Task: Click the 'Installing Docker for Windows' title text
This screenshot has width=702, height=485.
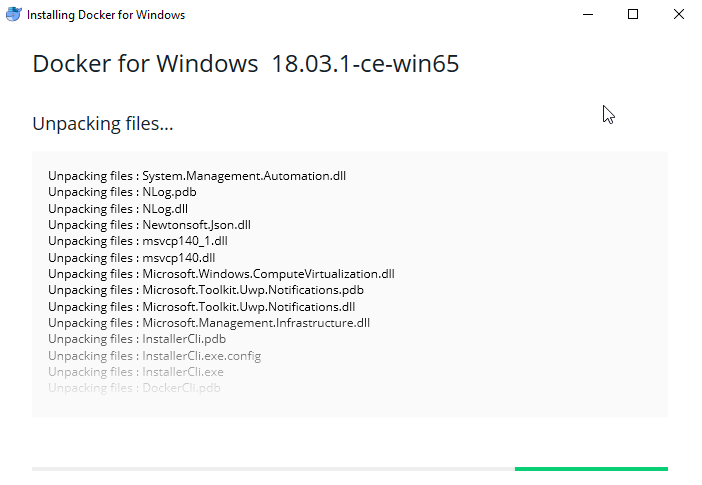Action: point(106,15)
